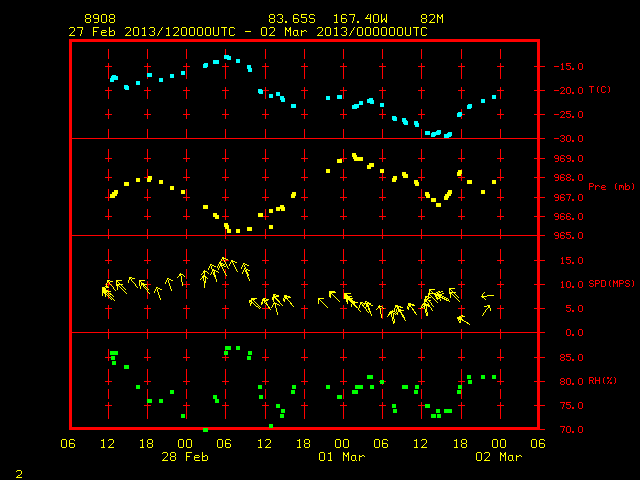640x480 pixels.
Task: Click the 167.40W longitude text
Action: 360,19
